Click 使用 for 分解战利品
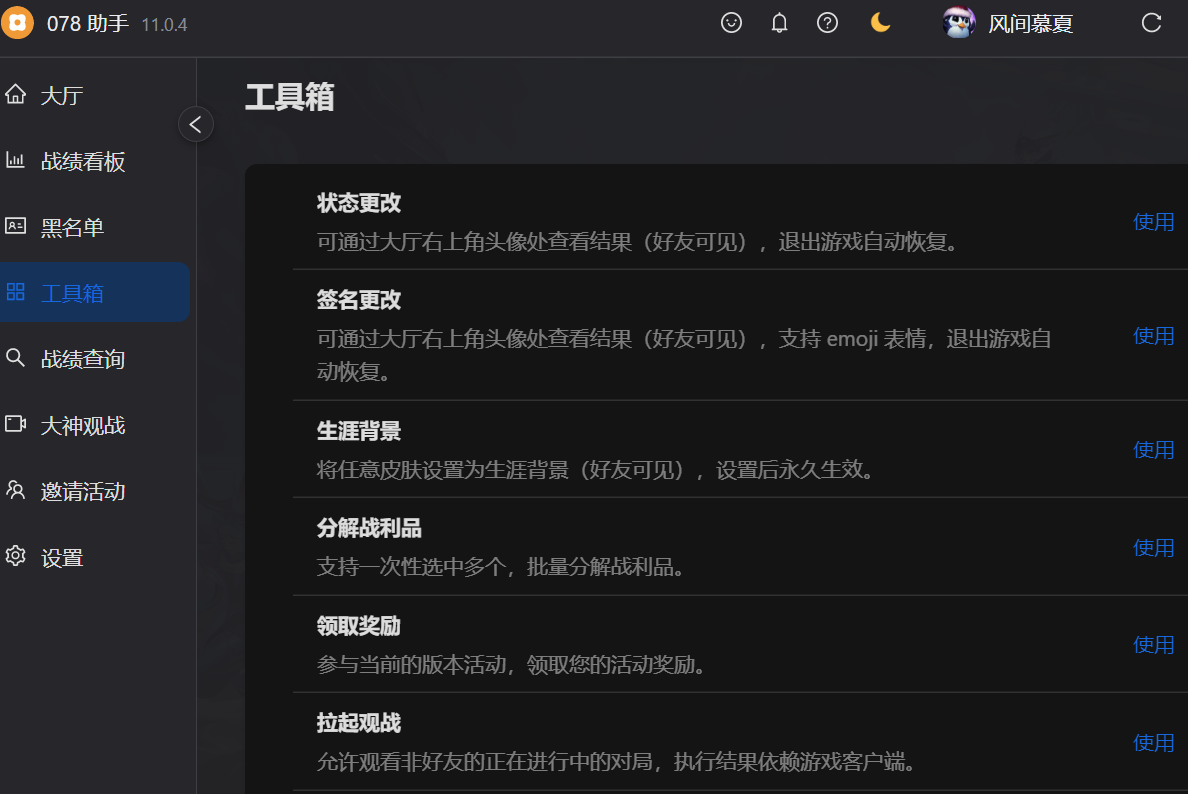 (x=1153, y=548)
